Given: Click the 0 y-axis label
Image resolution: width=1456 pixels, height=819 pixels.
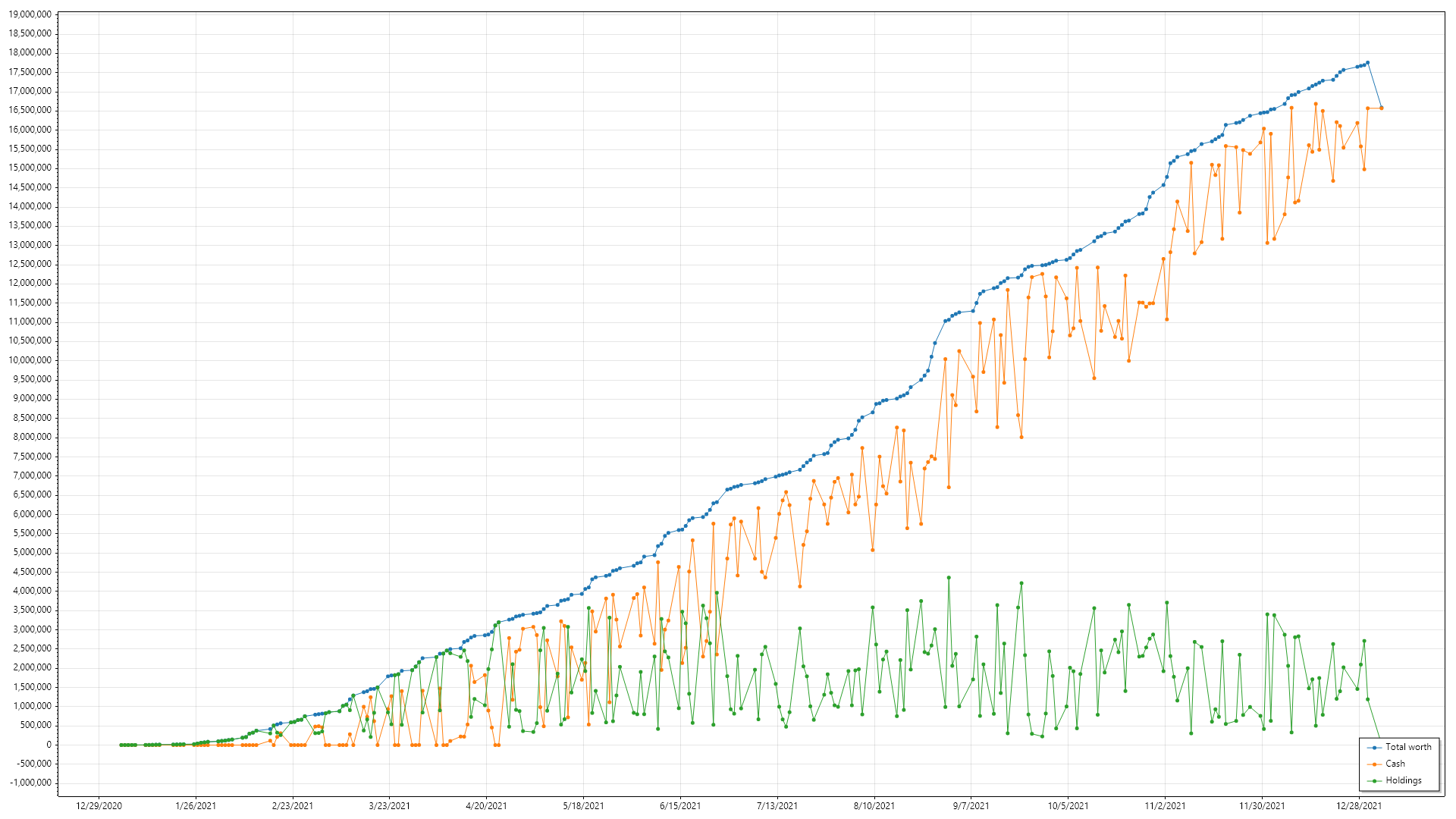Looking at the screenshot, I should (x=49, y=745).
